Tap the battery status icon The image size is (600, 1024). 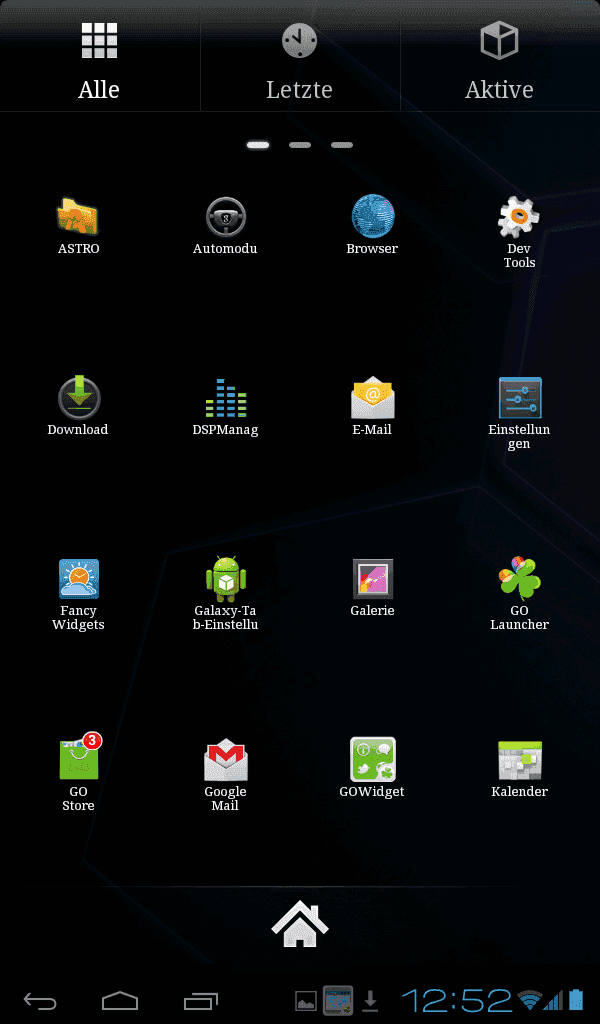(576, 1000)
